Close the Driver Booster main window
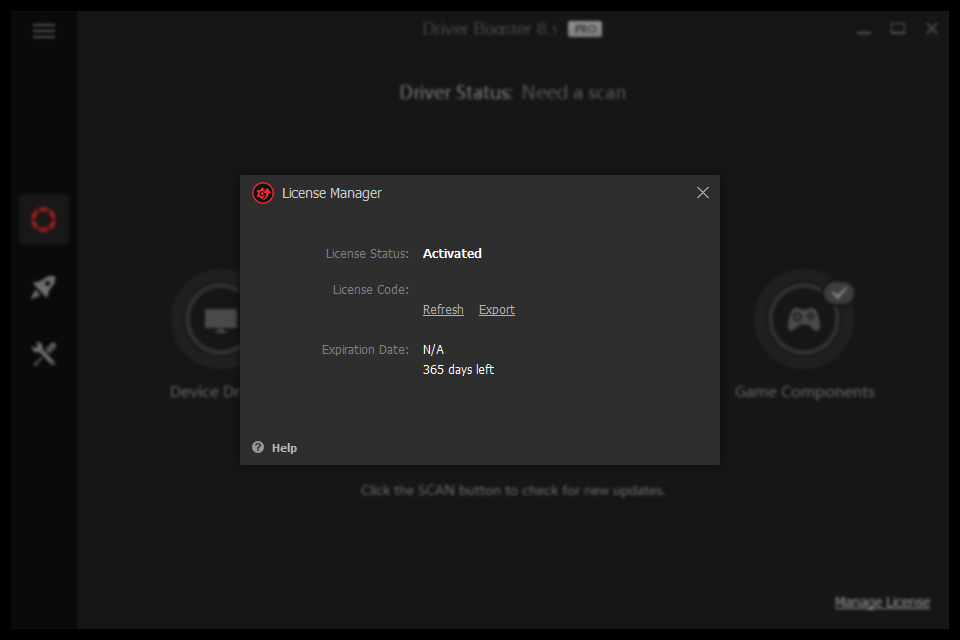 (x=931, y=29)
